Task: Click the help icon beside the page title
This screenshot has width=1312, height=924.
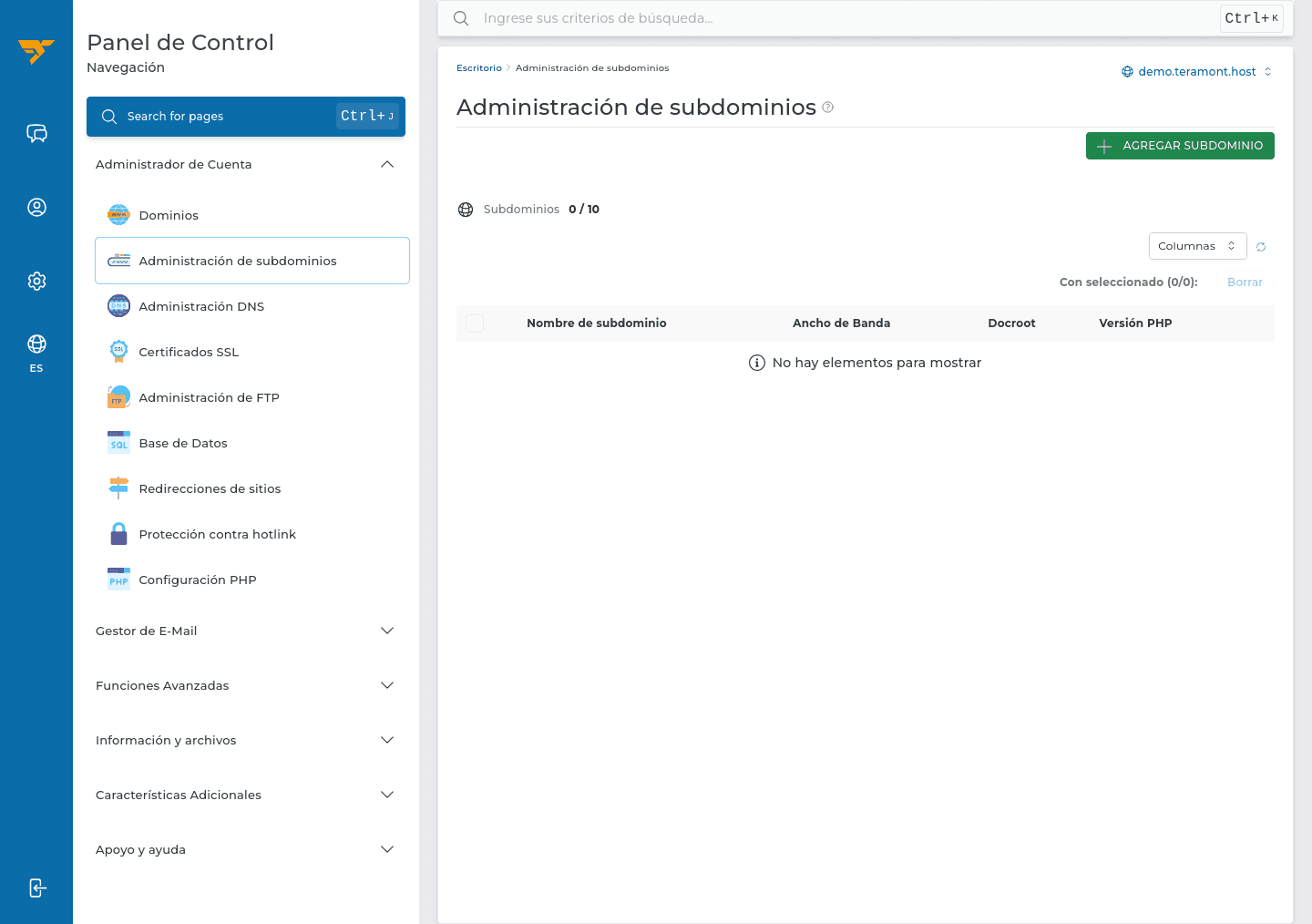Action: (x=828, y=108)
